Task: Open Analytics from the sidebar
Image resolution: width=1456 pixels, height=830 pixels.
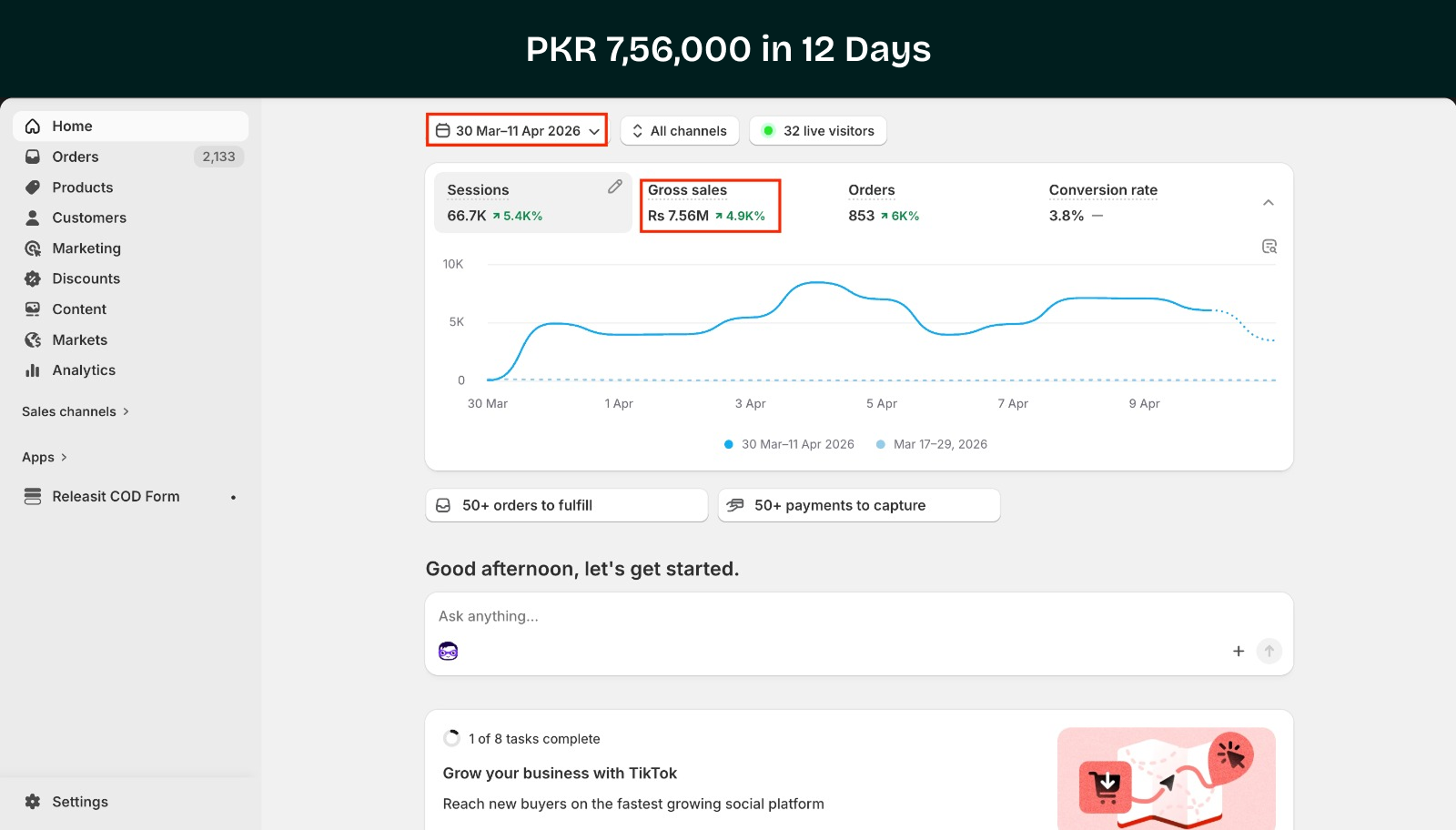Action: point(84,370)
